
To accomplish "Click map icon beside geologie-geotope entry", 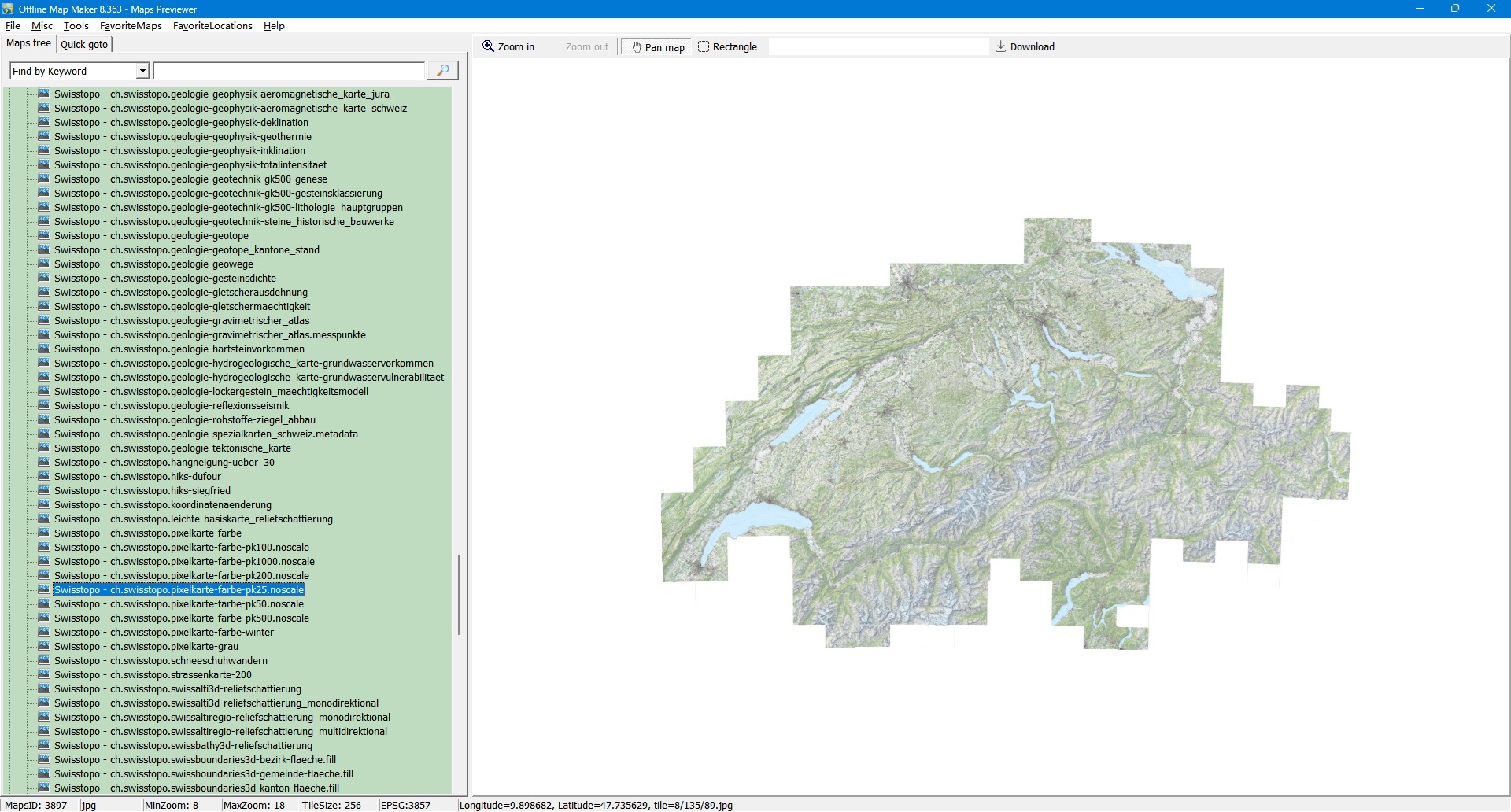I will click(x=44, y=235).
